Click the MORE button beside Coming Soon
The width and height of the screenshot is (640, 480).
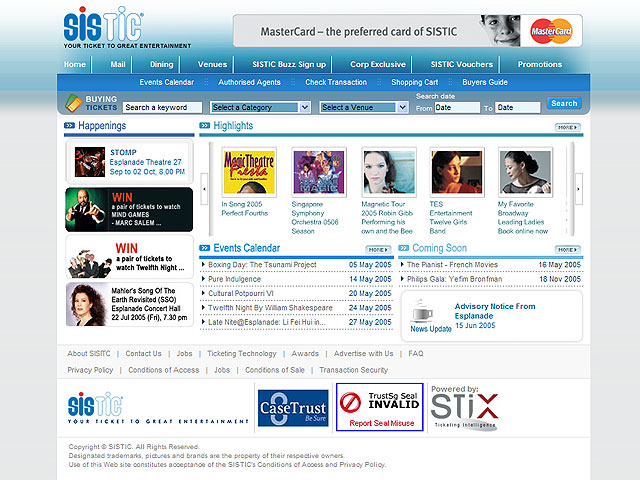(567, 249)
